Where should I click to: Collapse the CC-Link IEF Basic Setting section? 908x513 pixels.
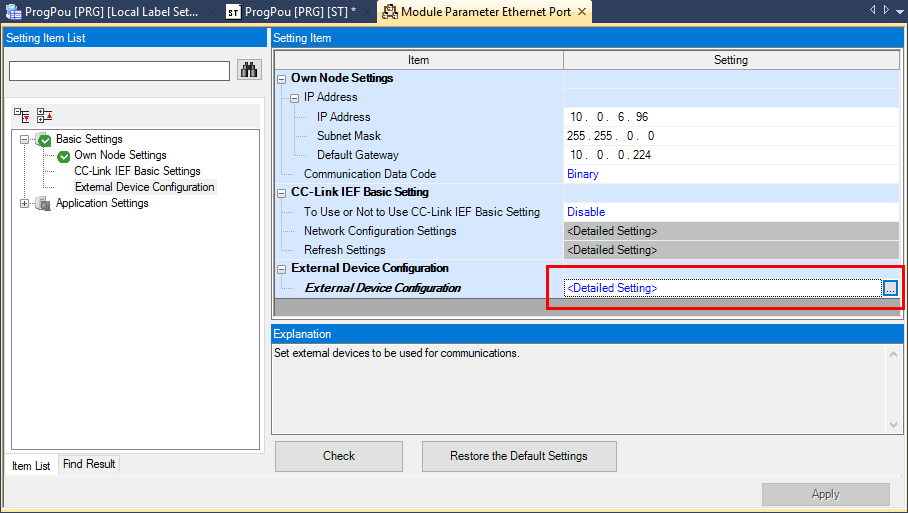[282, 192]
